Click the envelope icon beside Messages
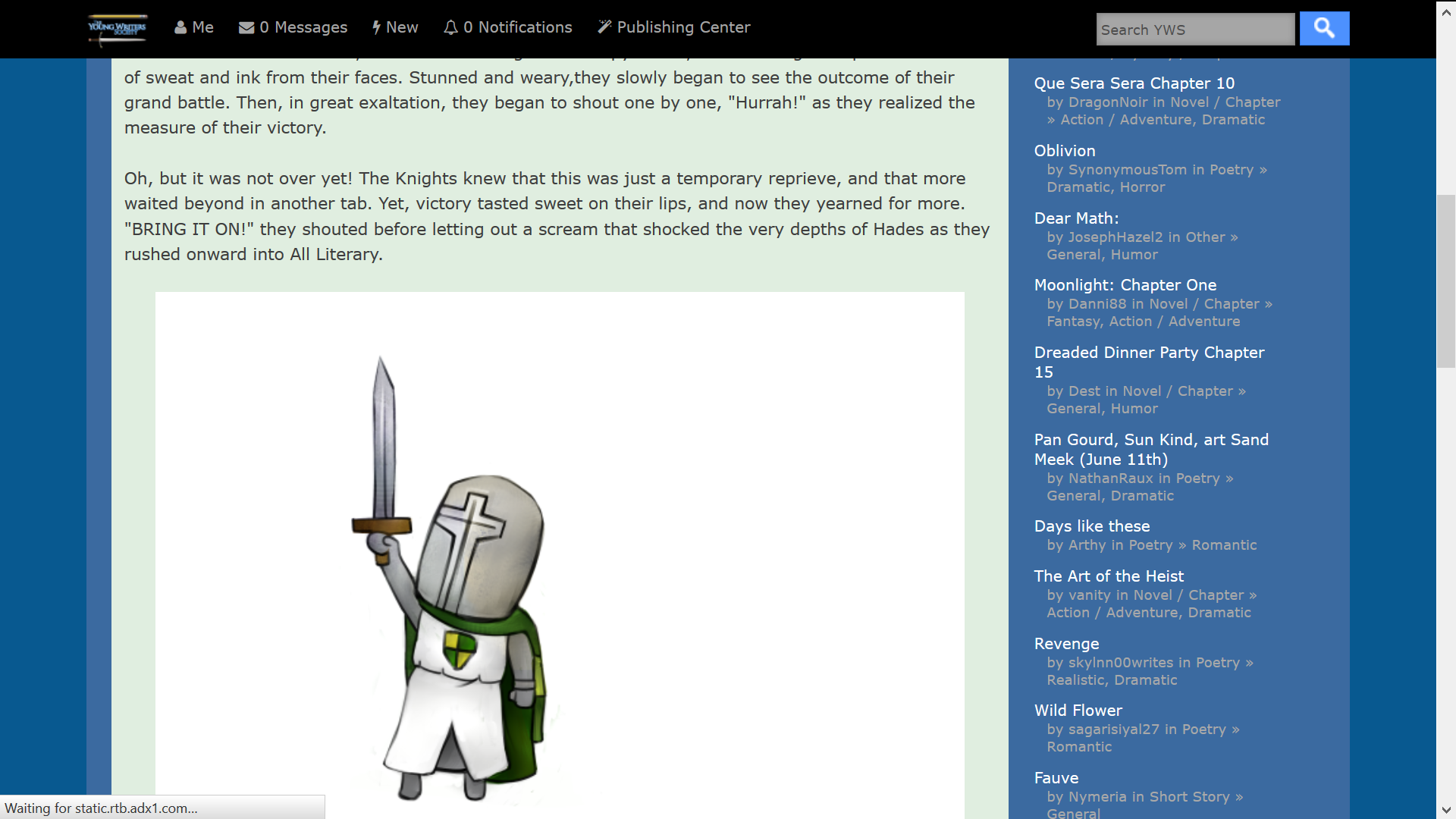1456x819 pixels. coord(246,28)
